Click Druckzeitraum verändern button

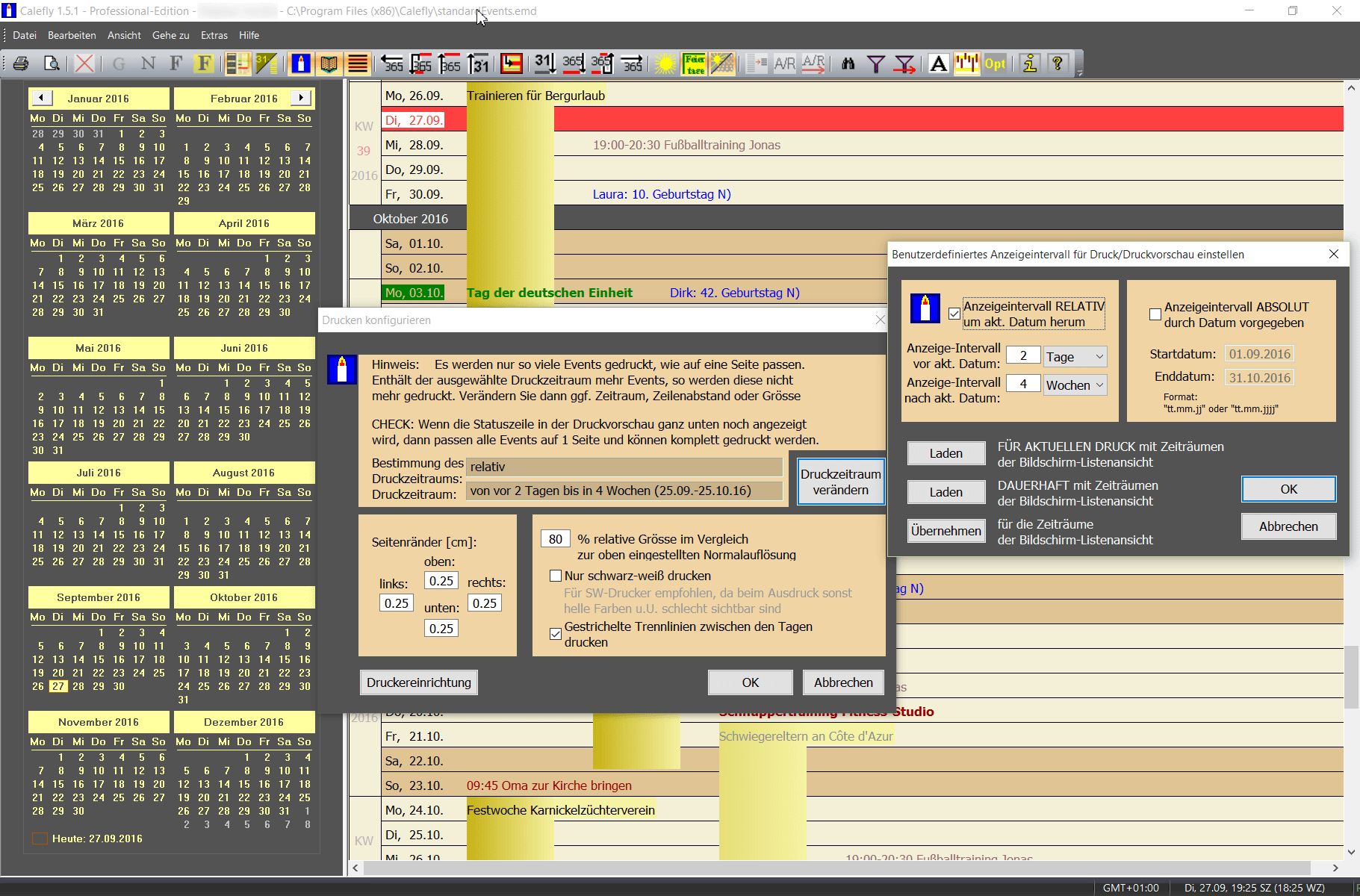[841, 482]
